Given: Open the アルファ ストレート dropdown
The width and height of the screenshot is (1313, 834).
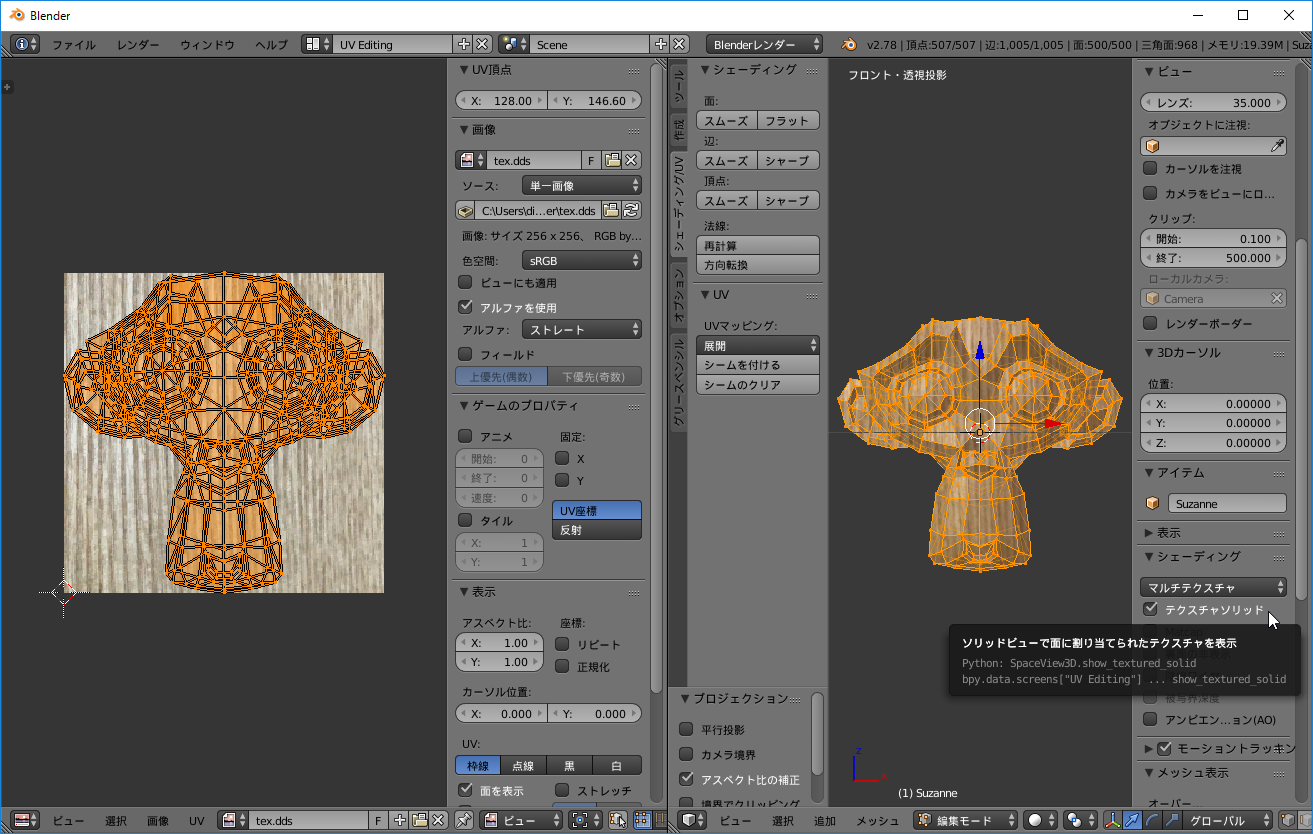Looking at the screenshot, I should click(x=582, y=329).
